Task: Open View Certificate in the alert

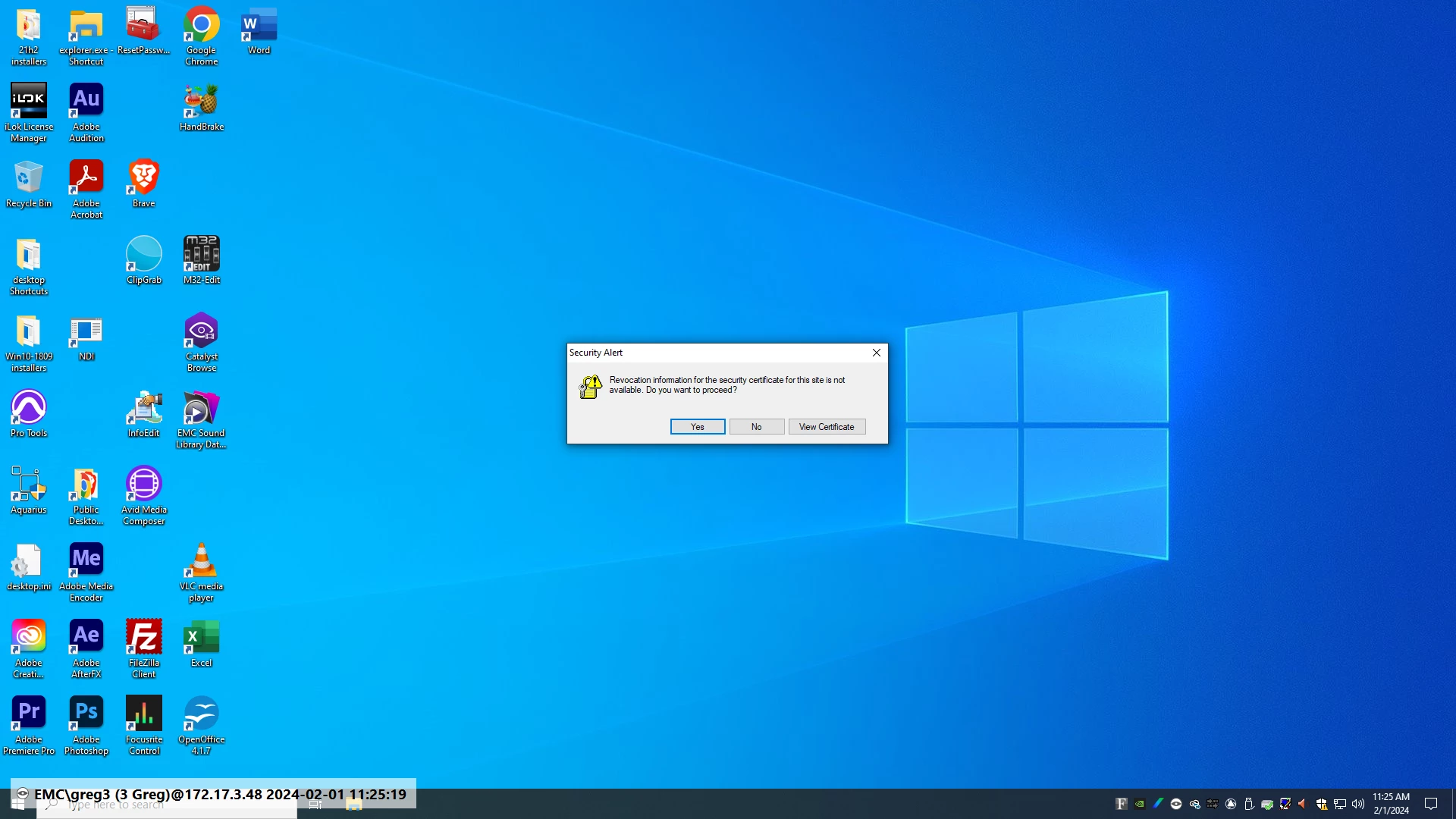Action: 826,427
